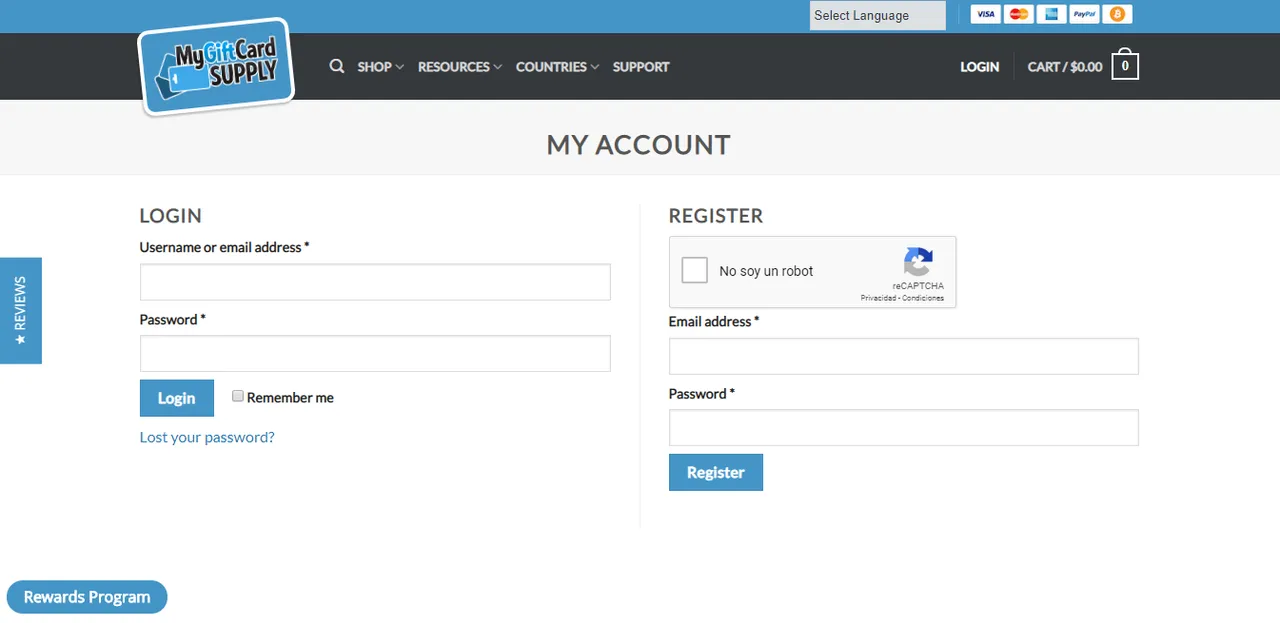Viewport: 1280px width, 623px height.
Task: Expand the COUNTRIES menu
Action: [557, 67]
